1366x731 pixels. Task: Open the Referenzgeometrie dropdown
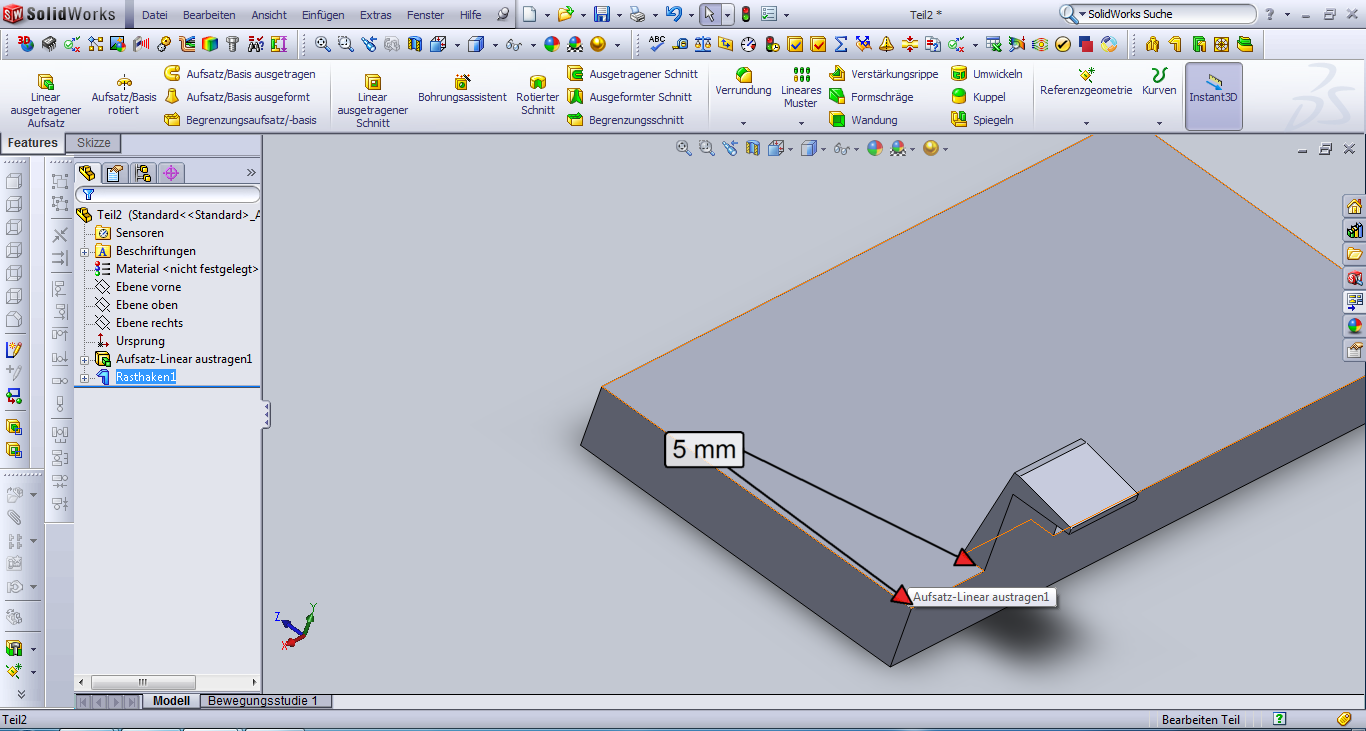1086,123
